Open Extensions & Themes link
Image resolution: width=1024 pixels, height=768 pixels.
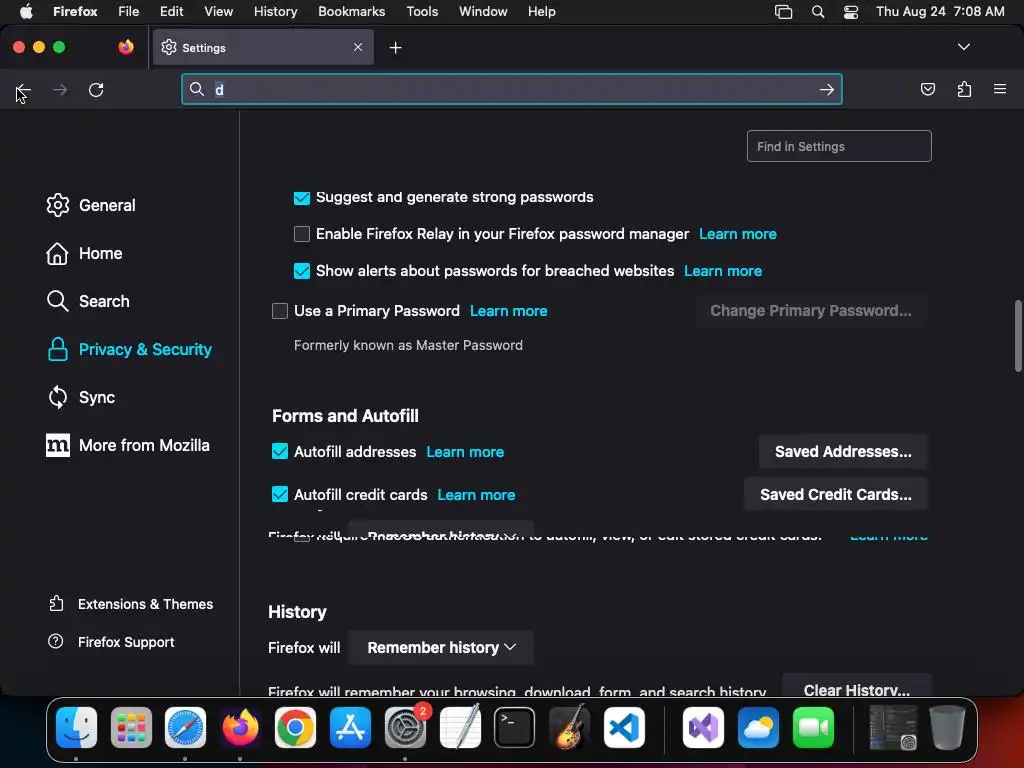pos(131,604)
